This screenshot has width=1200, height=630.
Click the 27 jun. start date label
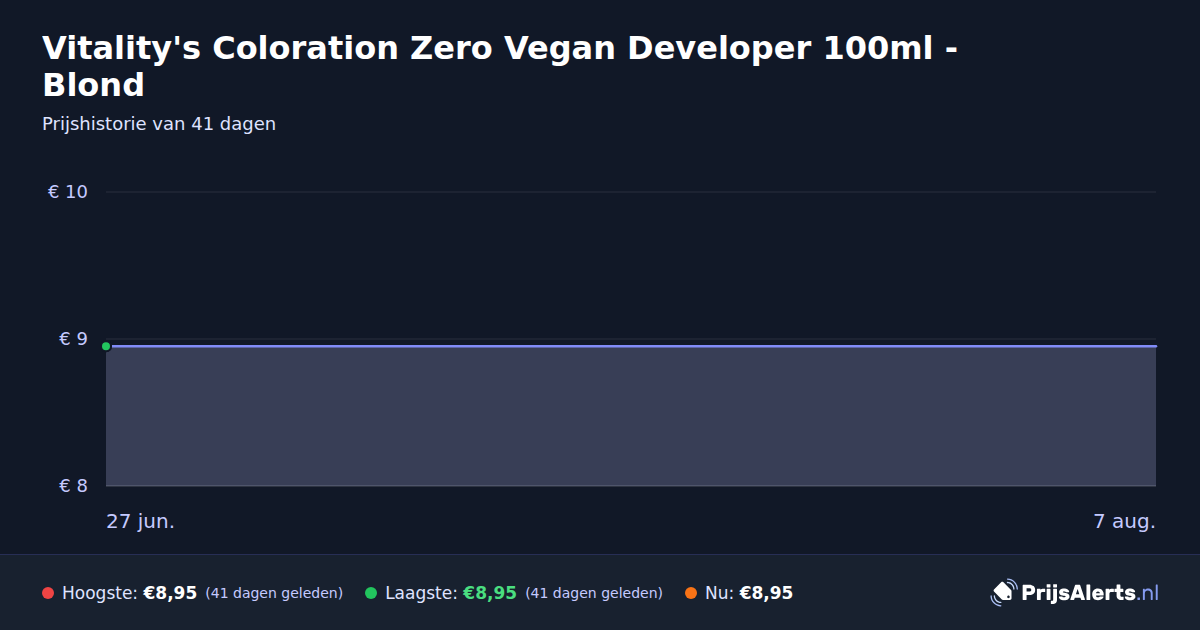pyautogui.click(x=141, y=522)
